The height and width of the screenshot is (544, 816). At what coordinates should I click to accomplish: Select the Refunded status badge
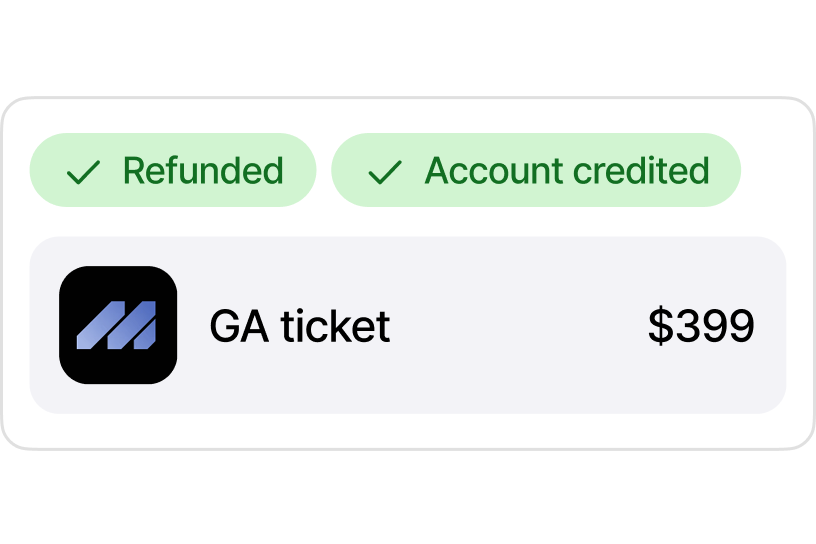(172, 171)
